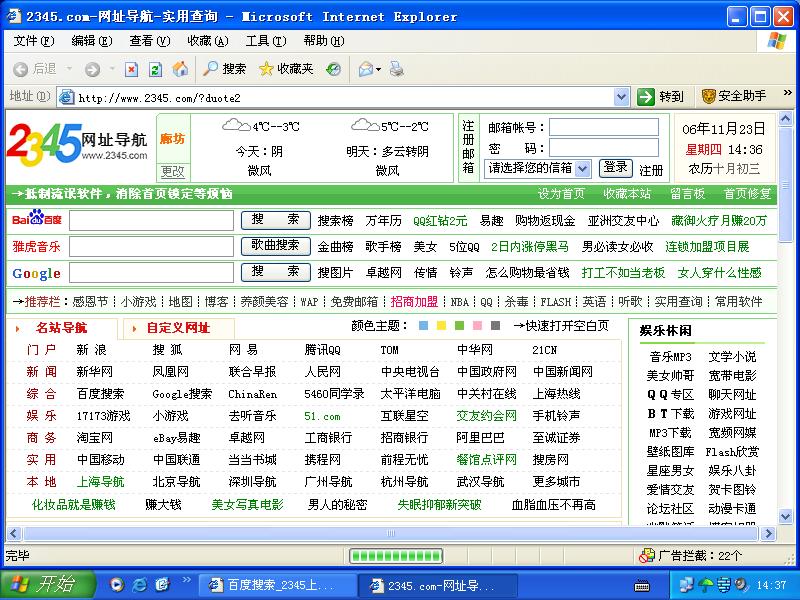Expand the Back button history arrow

pyautogui.click(x=69, y=69)
